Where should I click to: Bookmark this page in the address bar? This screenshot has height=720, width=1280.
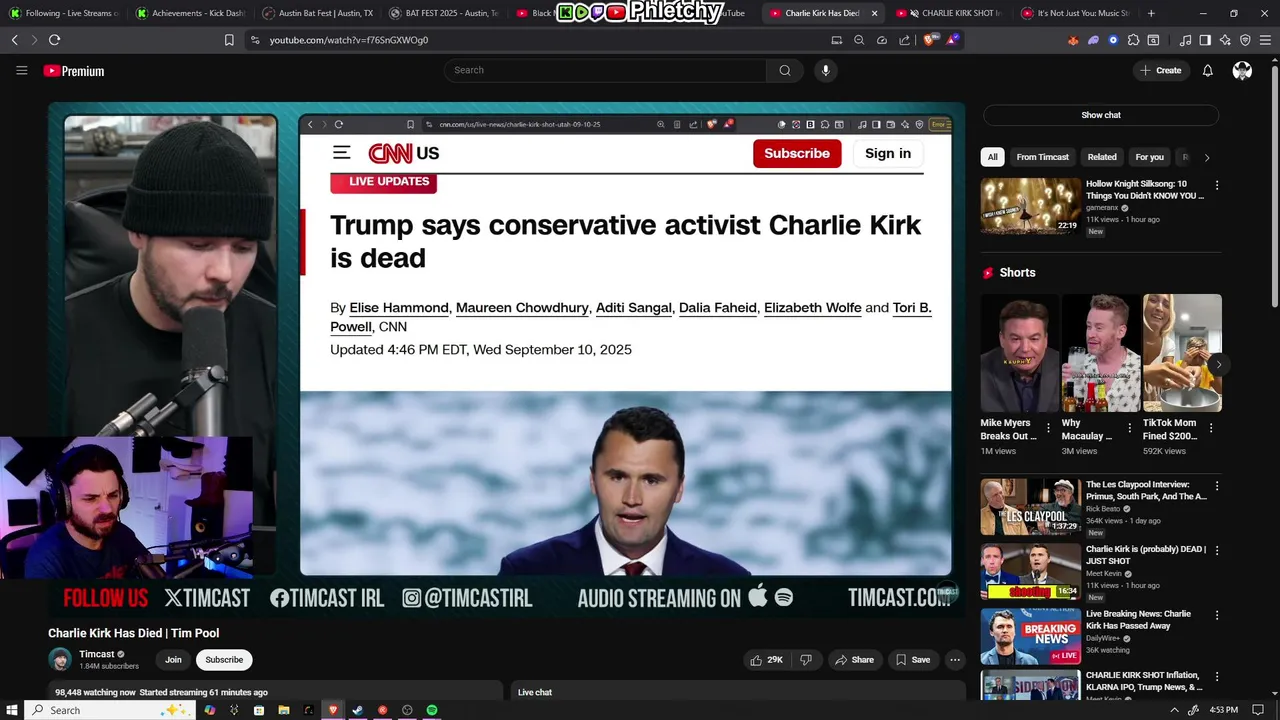click(x=229, y=40)
